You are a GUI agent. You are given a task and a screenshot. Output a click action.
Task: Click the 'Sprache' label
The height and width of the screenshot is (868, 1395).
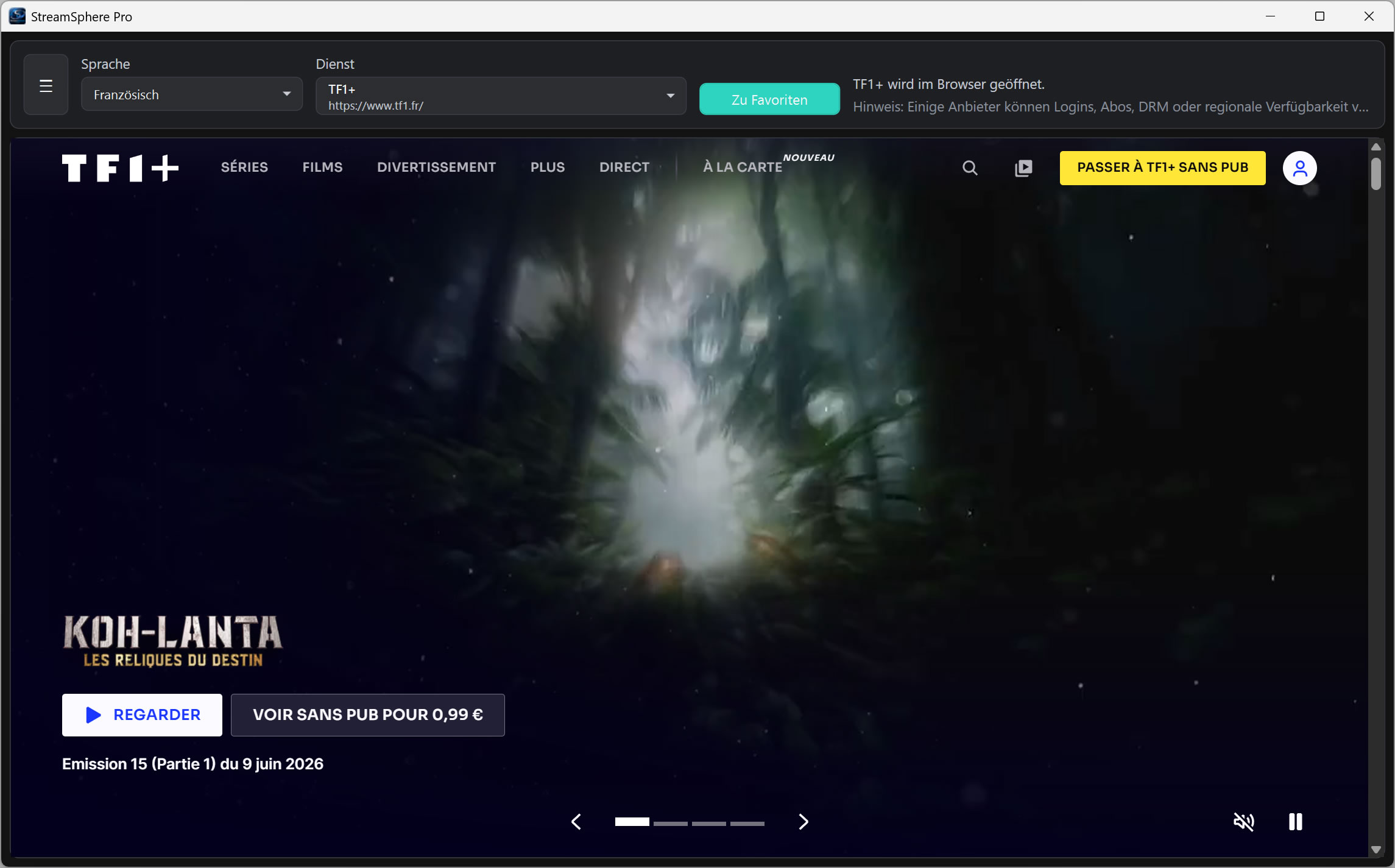(105, 64)
